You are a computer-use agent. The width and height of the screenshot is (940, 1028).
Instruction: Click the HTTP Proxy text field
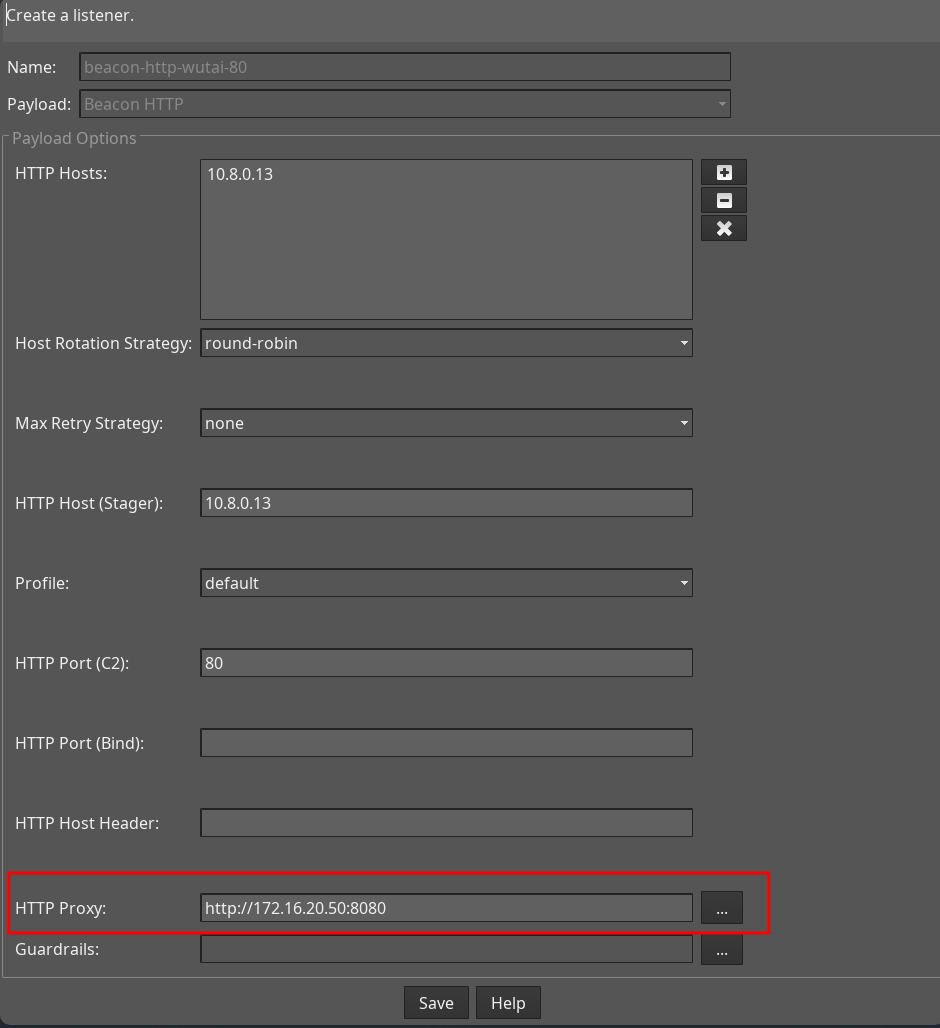pyautogui.click(x=446, y=908)
